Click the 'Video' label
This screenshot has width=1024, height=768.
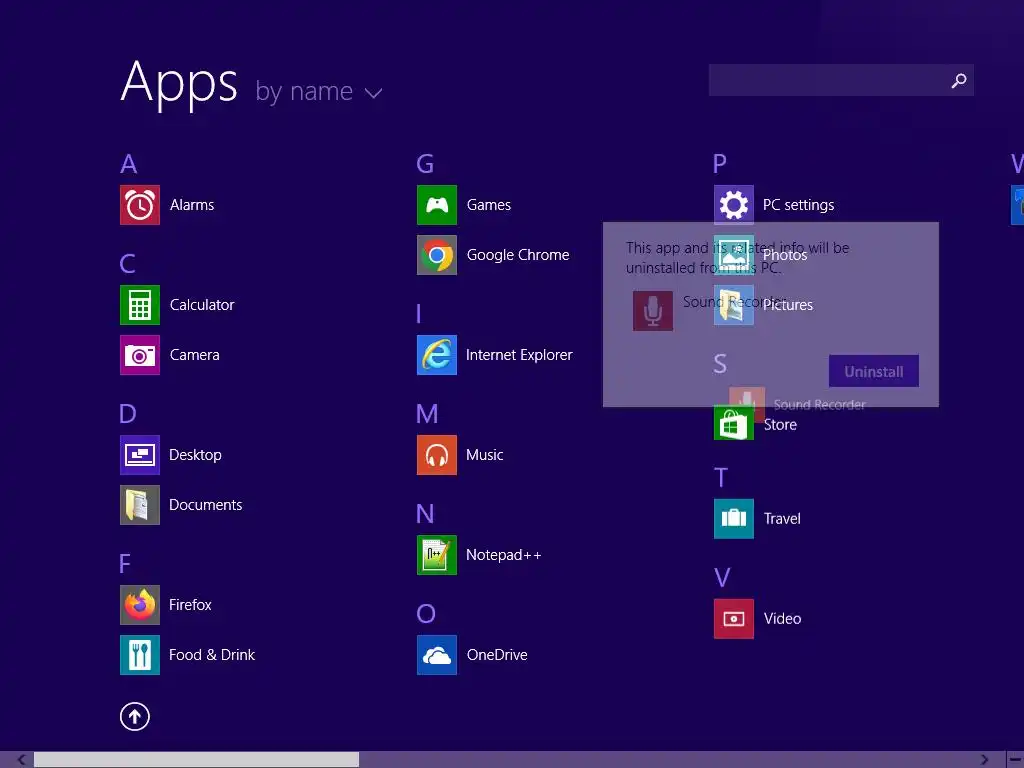click(782, 618)
